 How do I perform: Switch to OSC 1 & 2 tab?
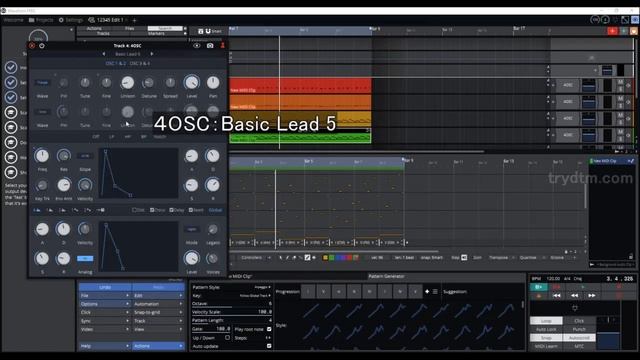tap(116, 64)
